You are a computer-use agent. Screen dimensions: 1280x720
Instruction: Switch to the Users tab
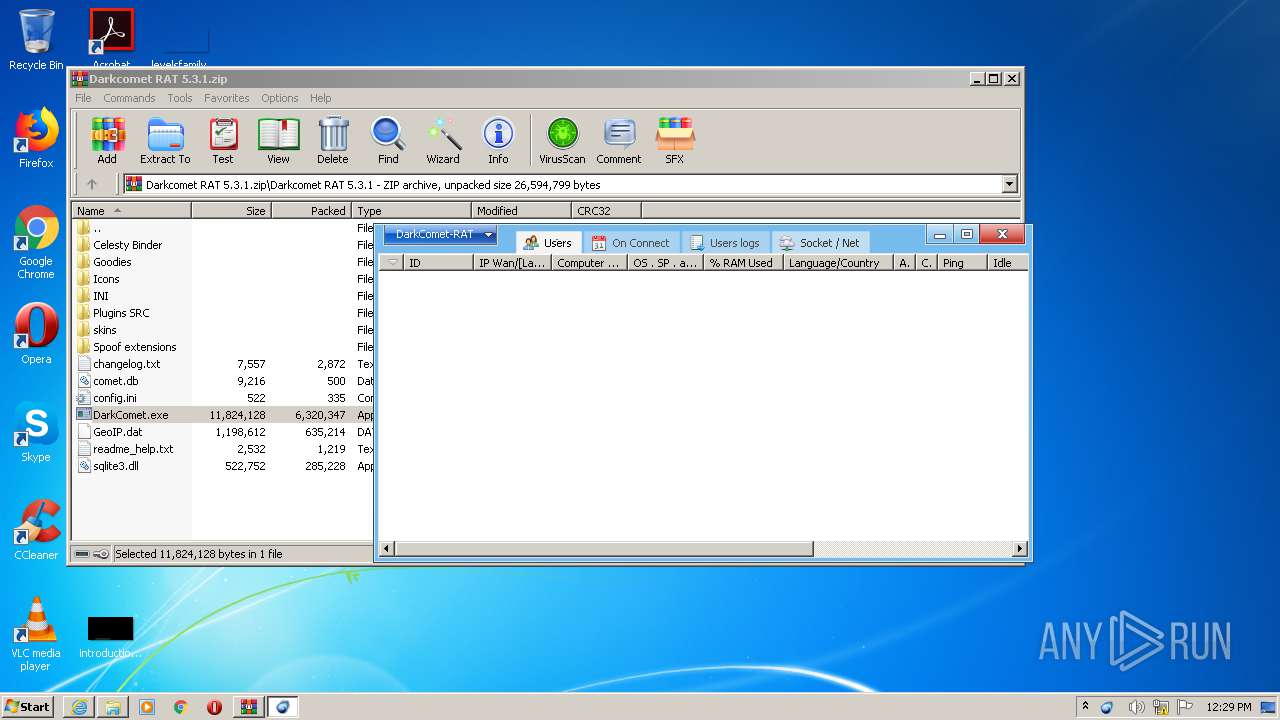point(548,242)
